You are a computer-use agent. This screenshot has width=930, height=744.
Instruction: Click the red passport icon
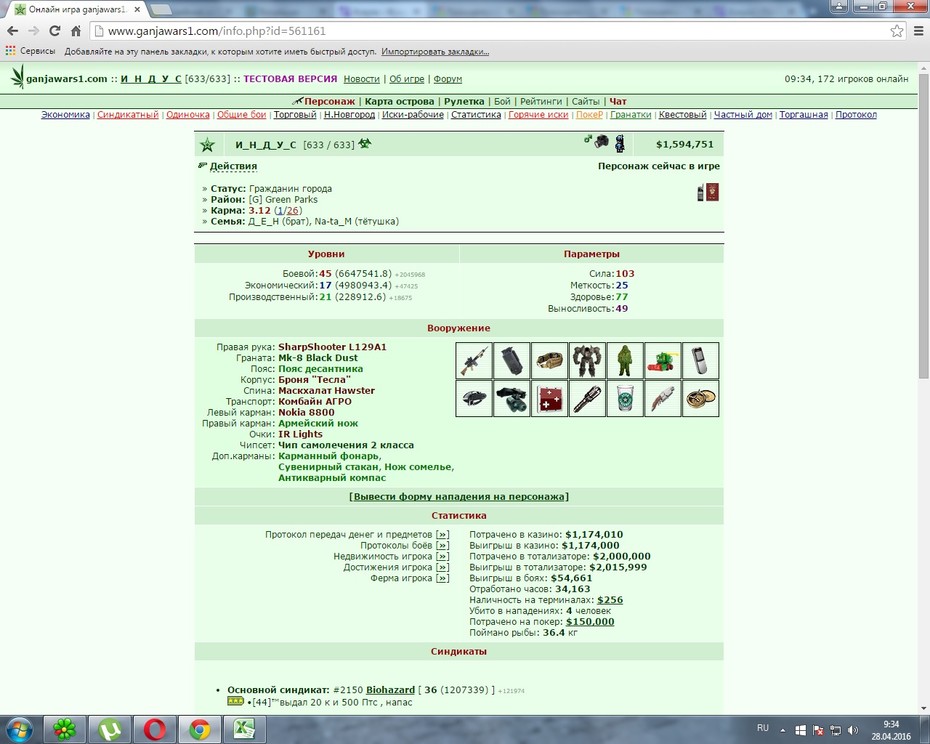pyautogui.click(x=712, y=192)
